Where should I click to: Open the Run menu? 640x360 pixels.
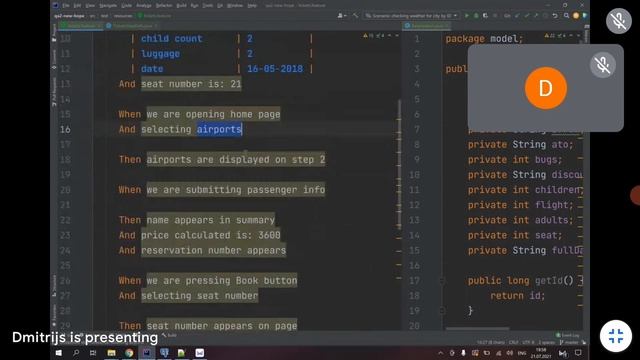click(195, 6)
